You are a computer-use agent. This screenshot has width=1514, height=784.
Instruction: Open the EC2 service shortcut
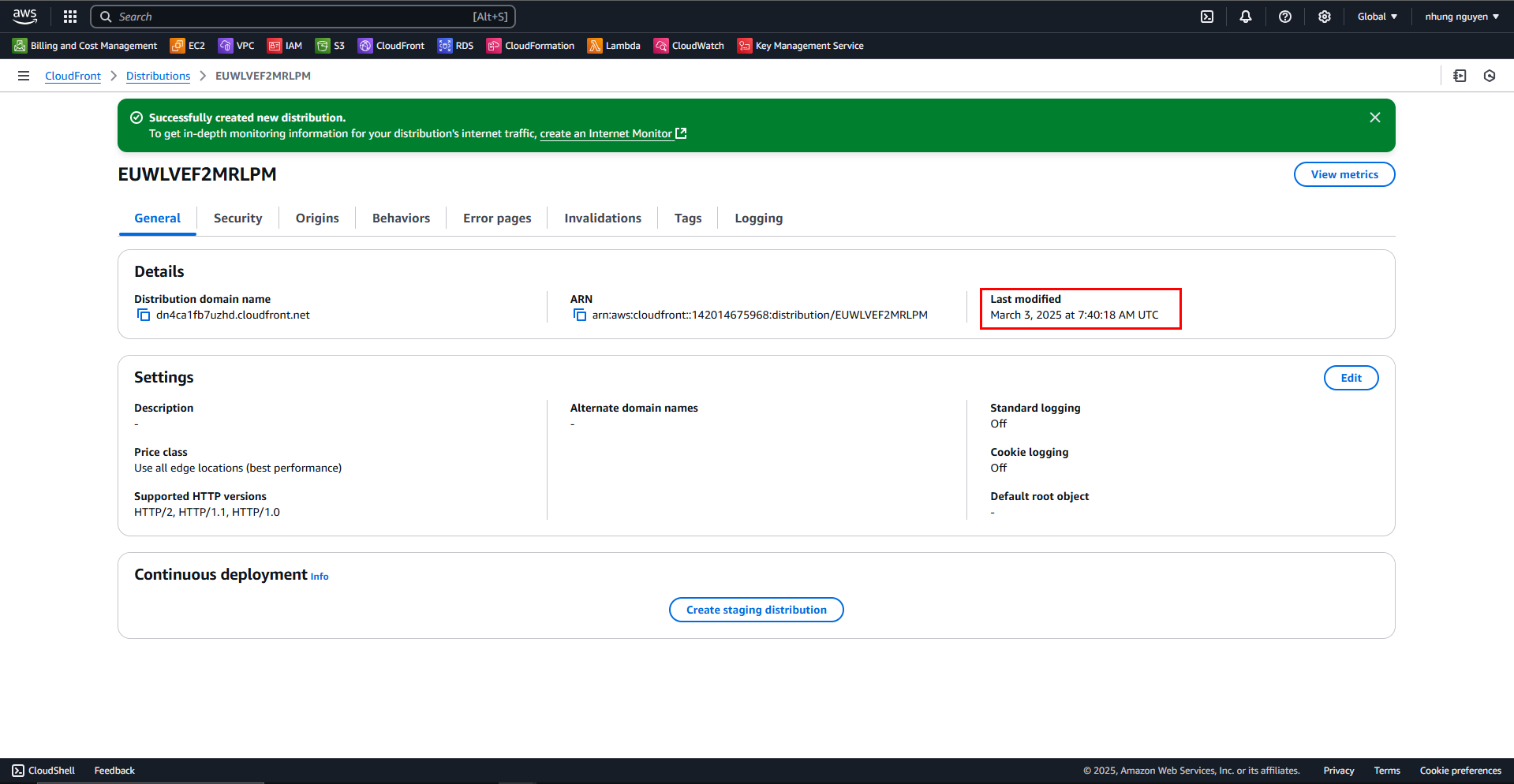click(x=188, y=46)
